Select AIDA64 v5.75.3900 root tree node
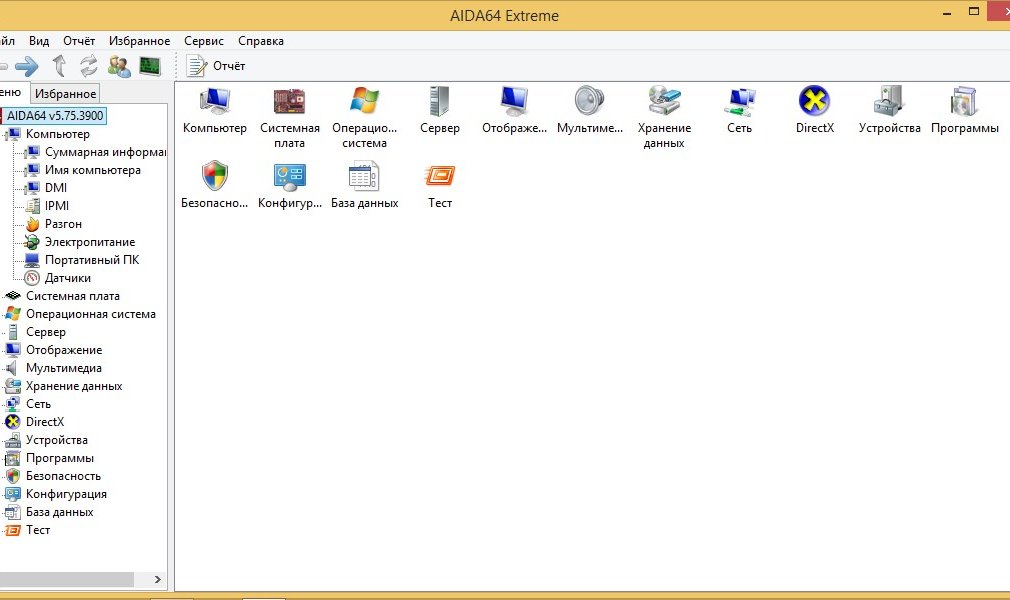1010x600 pixels. 55,116
